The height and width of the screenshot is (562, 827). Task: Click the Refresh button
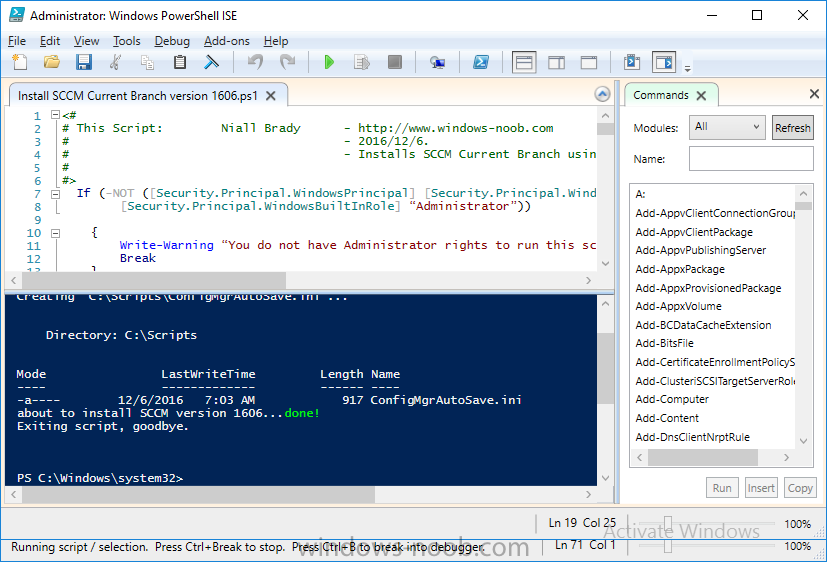(x=792, y=128)
